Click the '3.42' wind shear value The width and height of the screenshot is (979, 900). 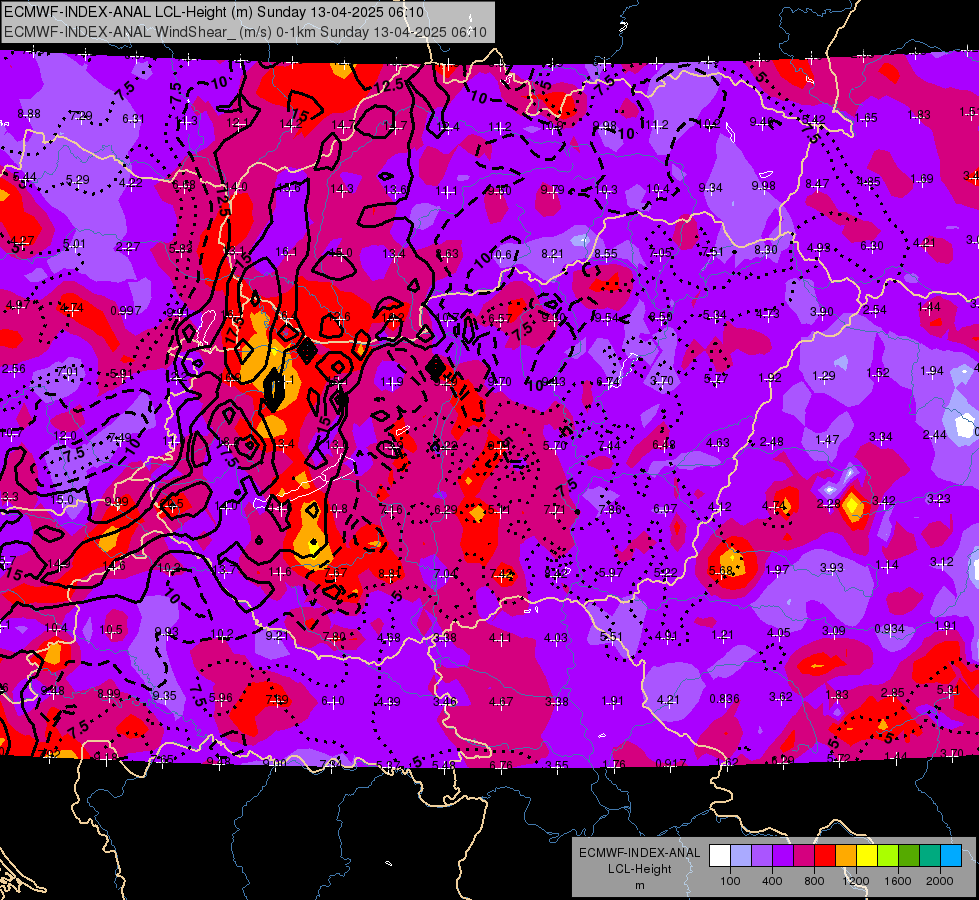coord(883,501)
